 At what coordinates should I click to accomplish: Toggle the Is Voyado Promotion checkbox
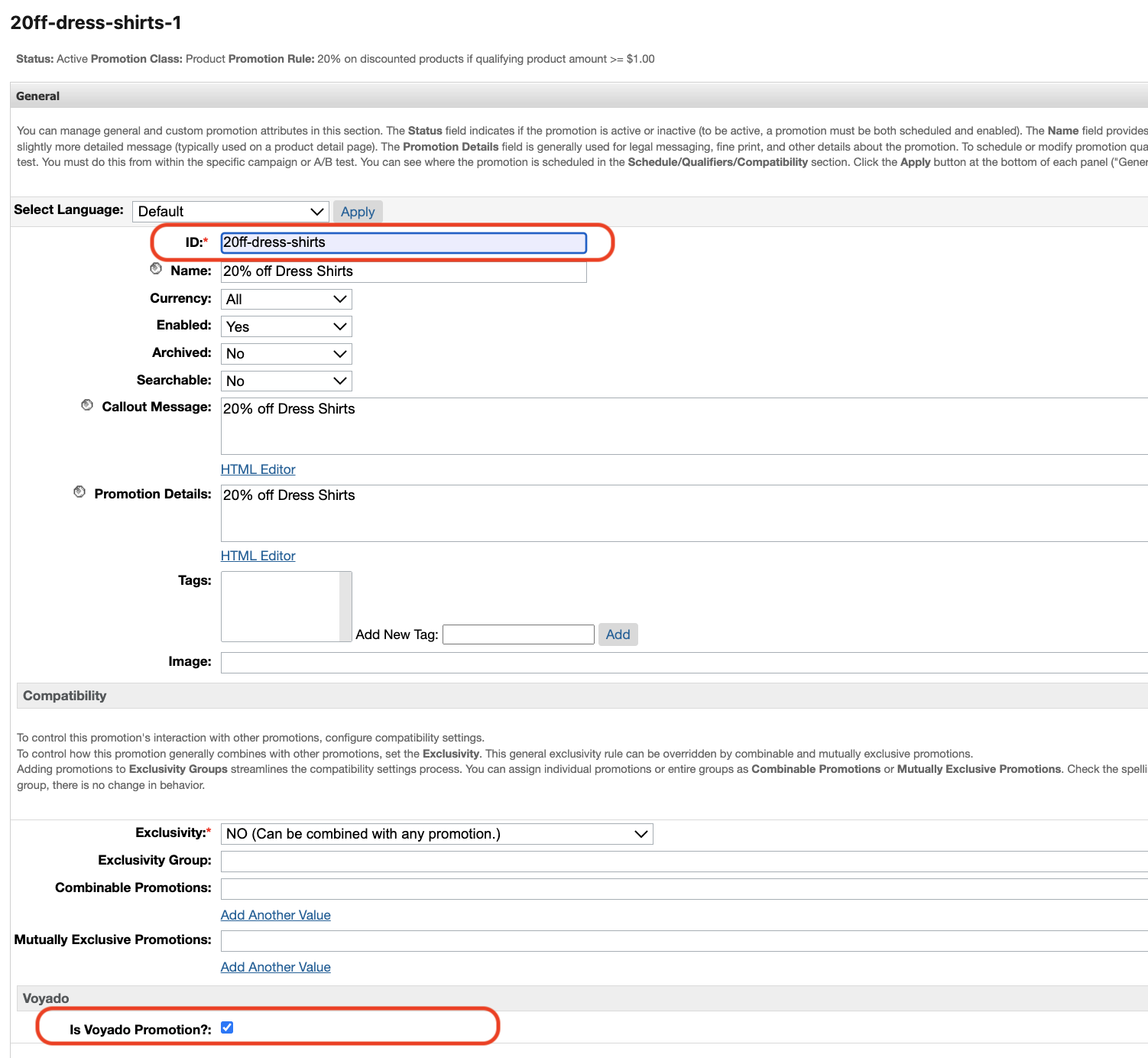227,1027
